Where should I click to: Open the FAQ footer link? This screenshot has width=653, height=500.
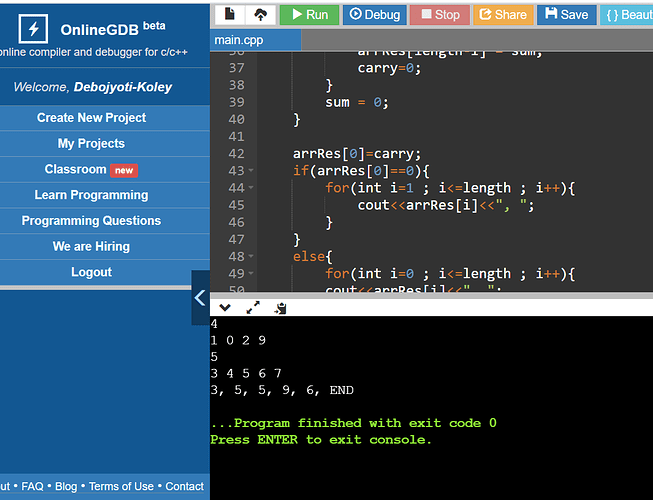click(32, 486)
